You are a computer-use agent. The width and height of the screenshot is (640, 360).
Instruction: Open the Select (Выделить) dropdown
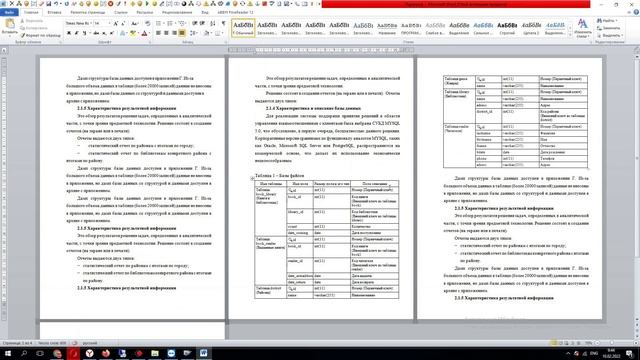(x=609, y=35)
